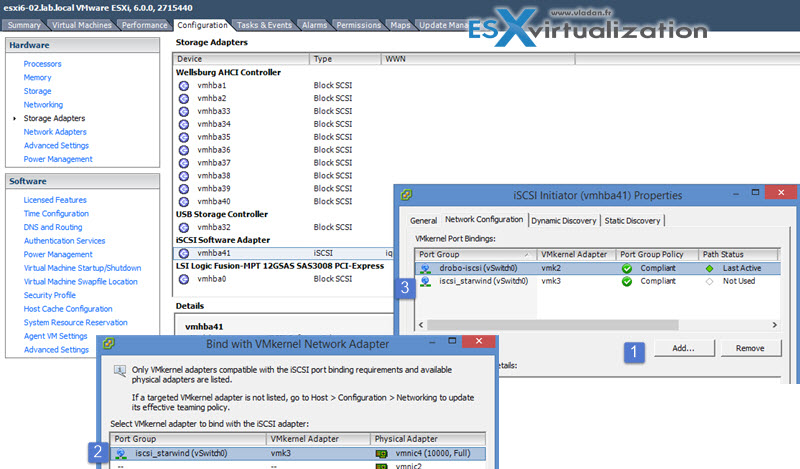Image resolution: width=800 pixels, height=469 pixels.
Task: Select the vmhba35 adapter icon
Action: coord(184,137)
